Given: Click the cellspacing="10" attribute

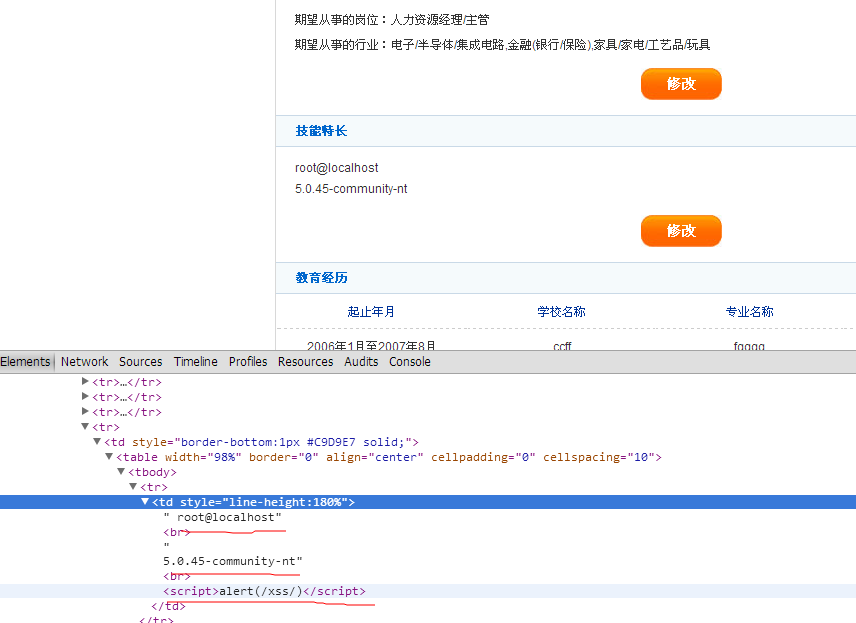Looking at the screenshot, I should coord(599,457).
